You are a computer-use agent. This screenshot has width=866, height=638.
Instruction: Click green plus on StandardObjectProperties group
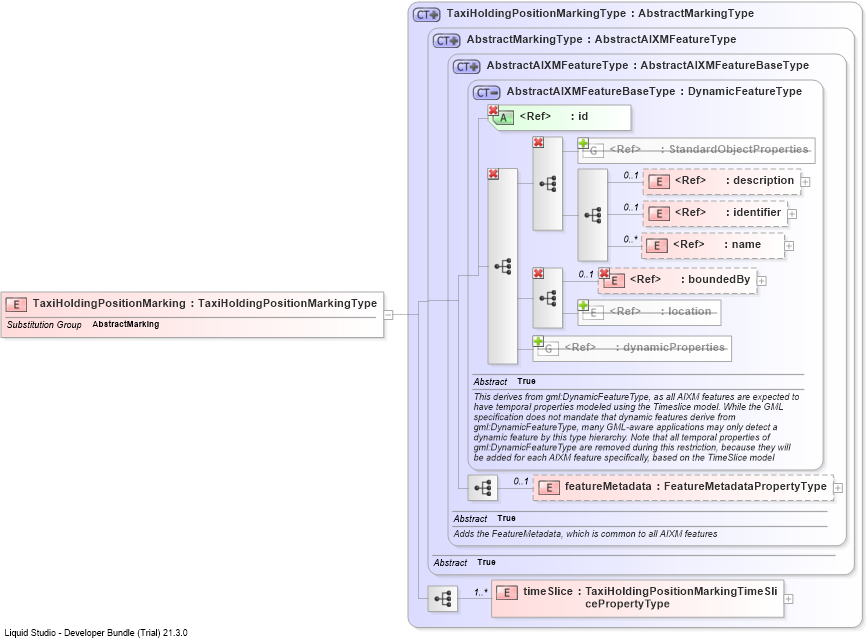pyautogui.click(x=583, y=143)
